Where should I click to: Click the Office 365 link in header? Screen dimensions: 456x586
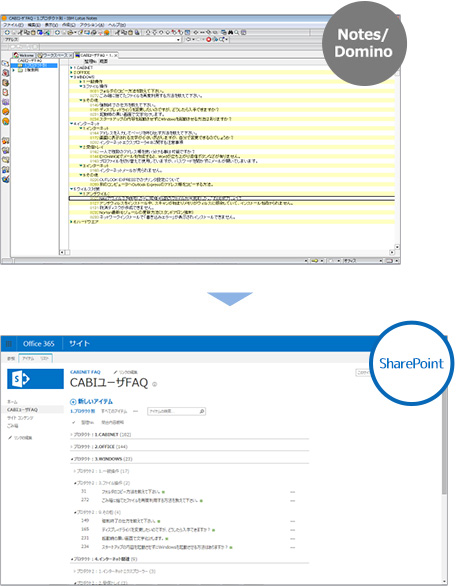38,344
